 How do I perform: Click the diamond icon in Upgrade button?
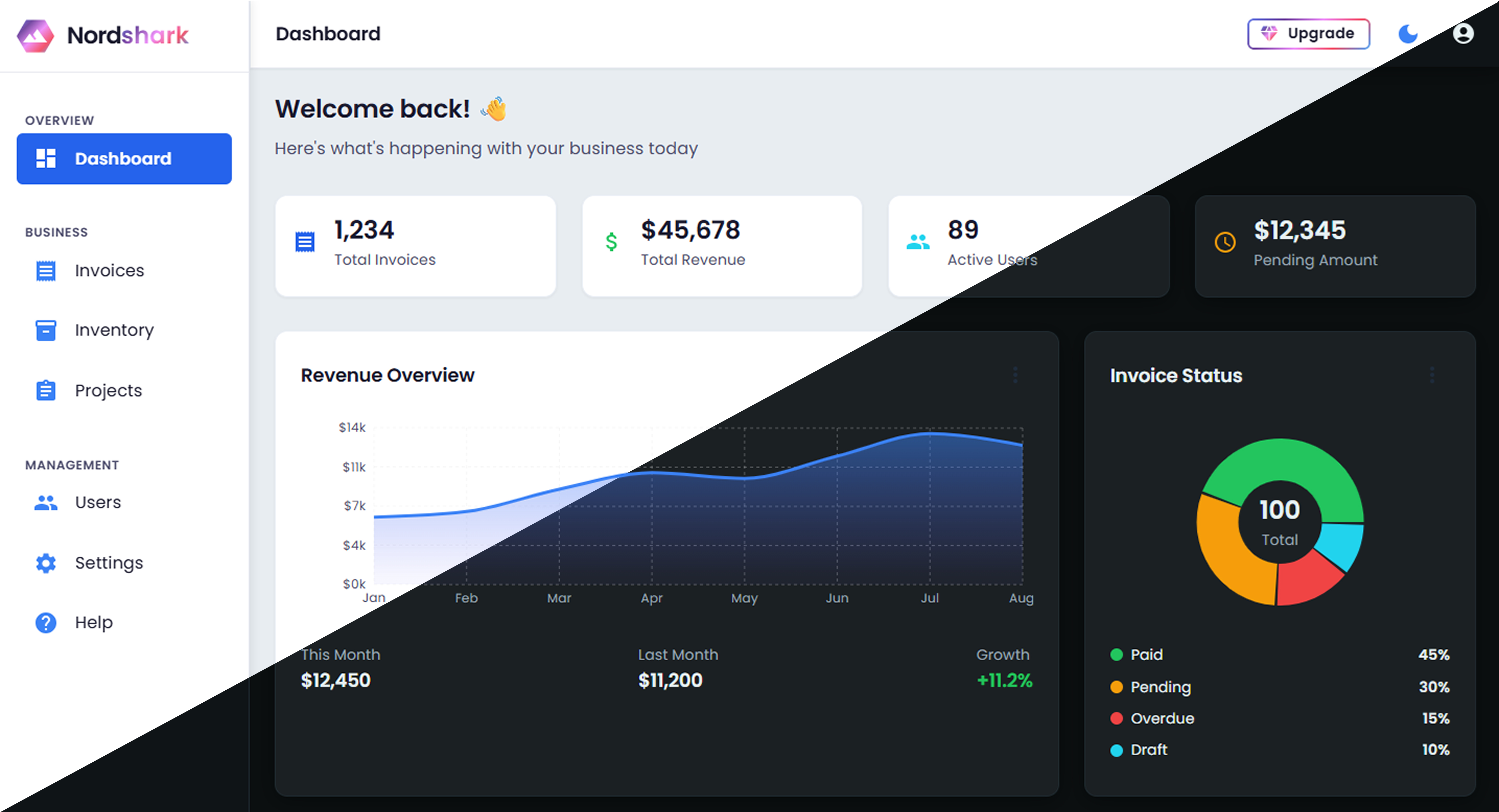1269,33
